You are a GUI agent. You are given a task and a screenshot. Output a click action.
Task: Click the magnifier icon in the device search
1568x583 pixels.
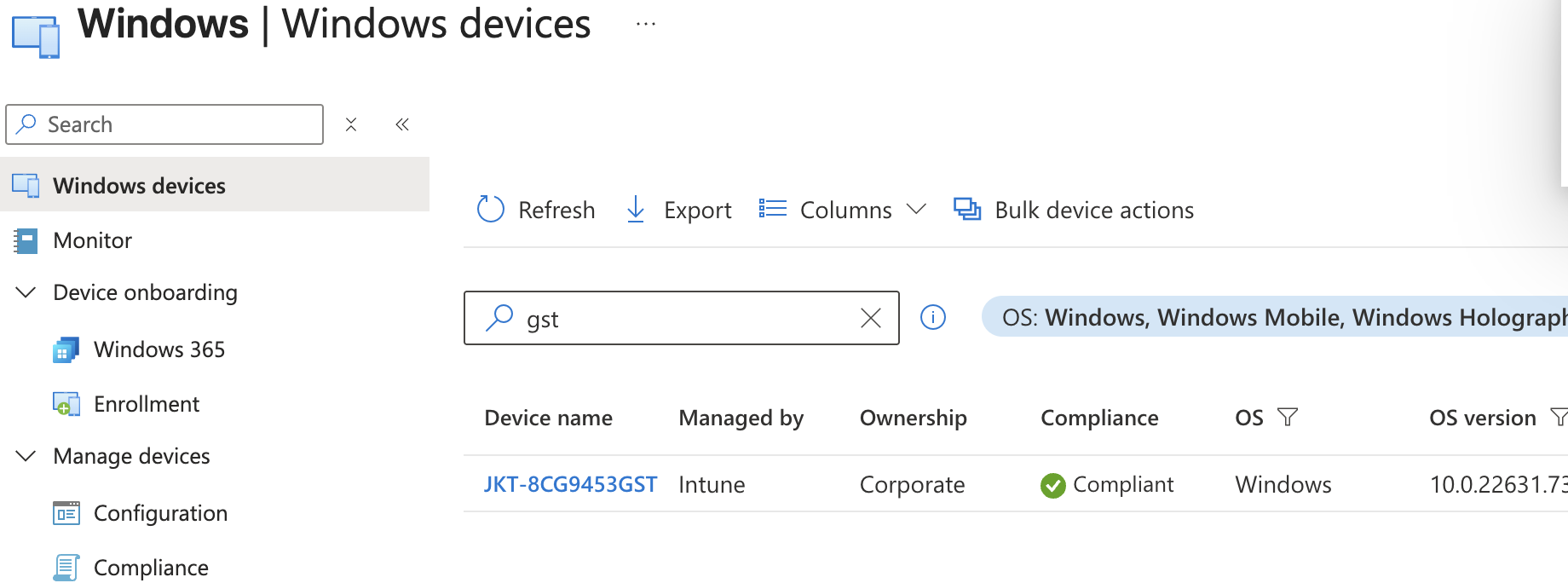tap(499, 318)
